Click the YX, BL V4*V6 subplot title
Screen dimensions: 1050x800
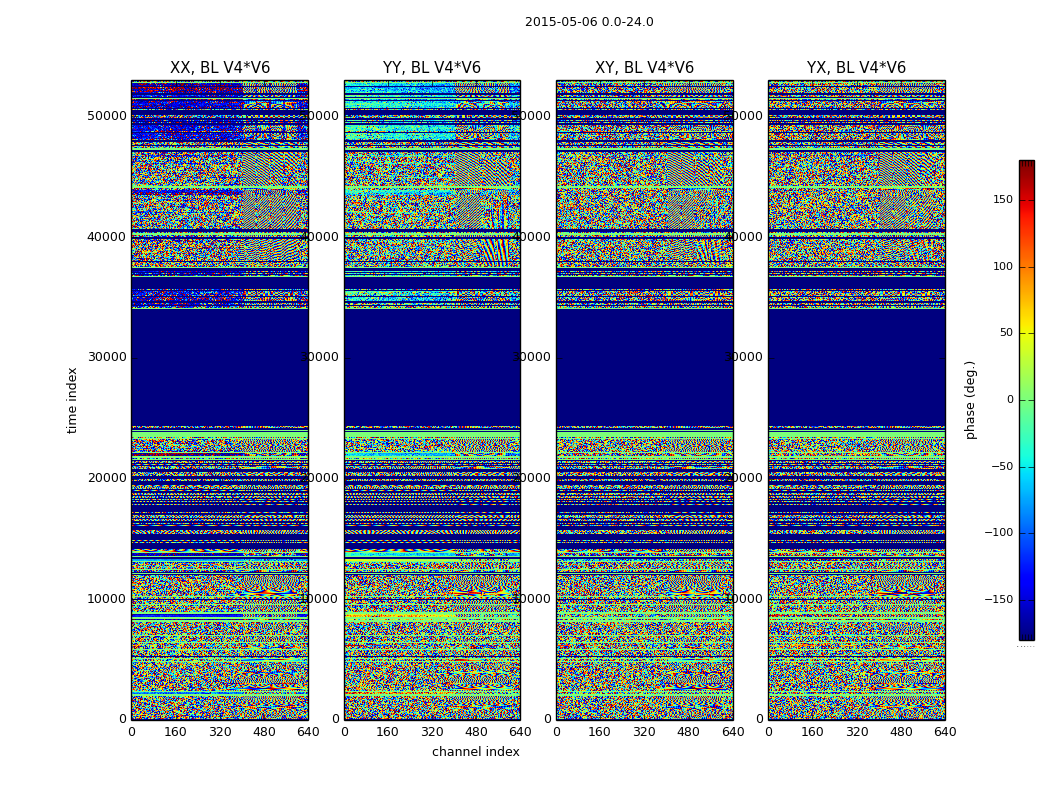pyautogui.click(x=856, y=68)
